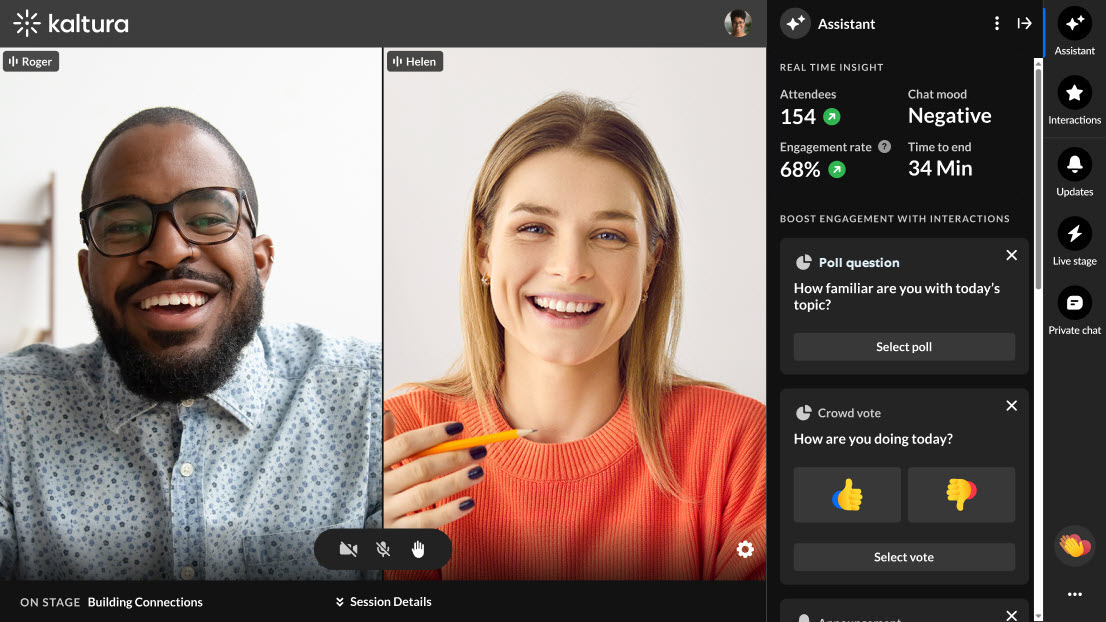
Task: Choose the thumbs down vote option
Action: [x=961, y=494]
